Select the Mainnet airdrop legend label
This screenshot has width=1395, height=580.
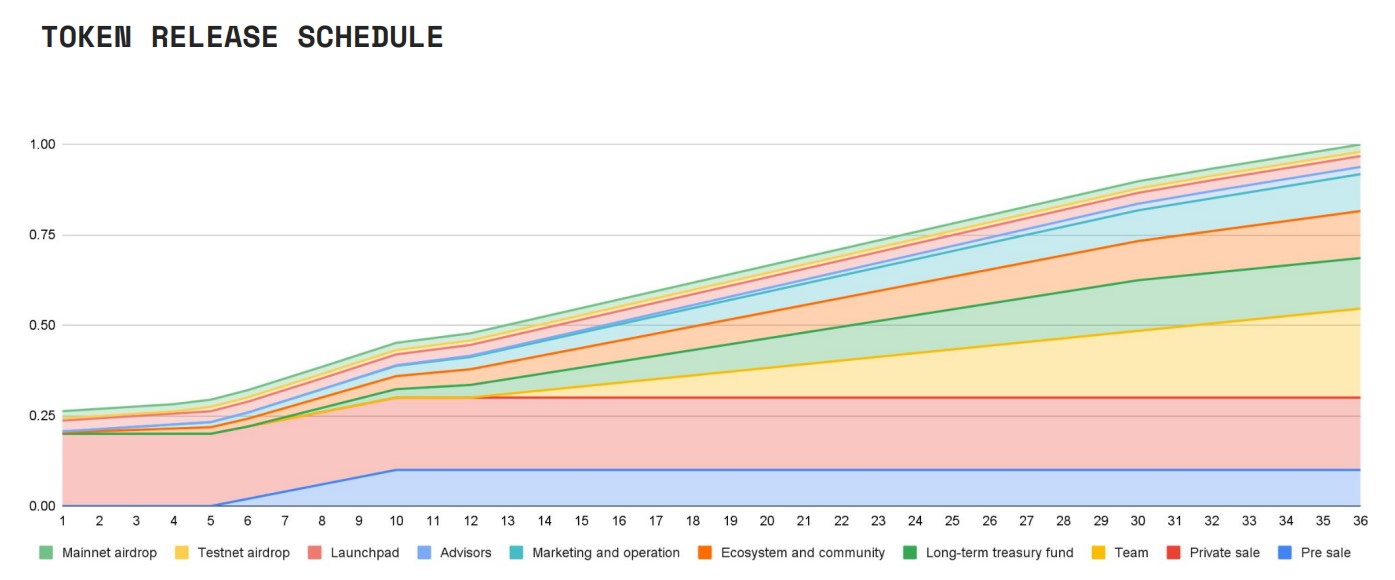point(109,553)
